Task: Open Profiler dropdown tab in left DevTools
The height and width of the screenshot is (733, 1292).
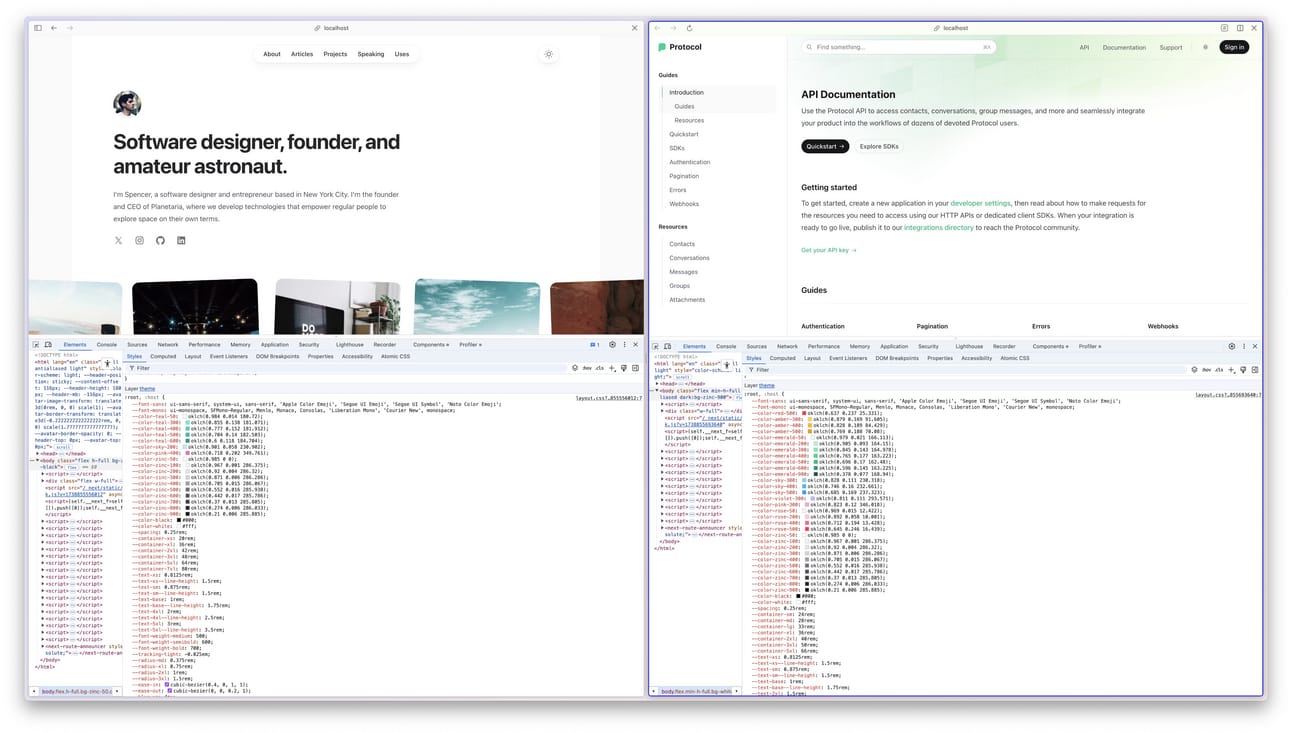Action: tap(471, 345)
